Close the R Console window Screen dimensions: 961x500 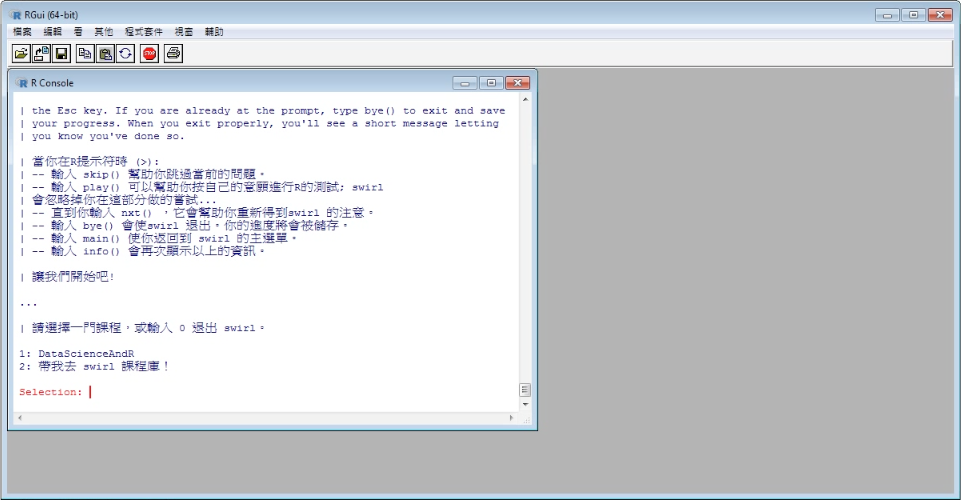[517, 83]
